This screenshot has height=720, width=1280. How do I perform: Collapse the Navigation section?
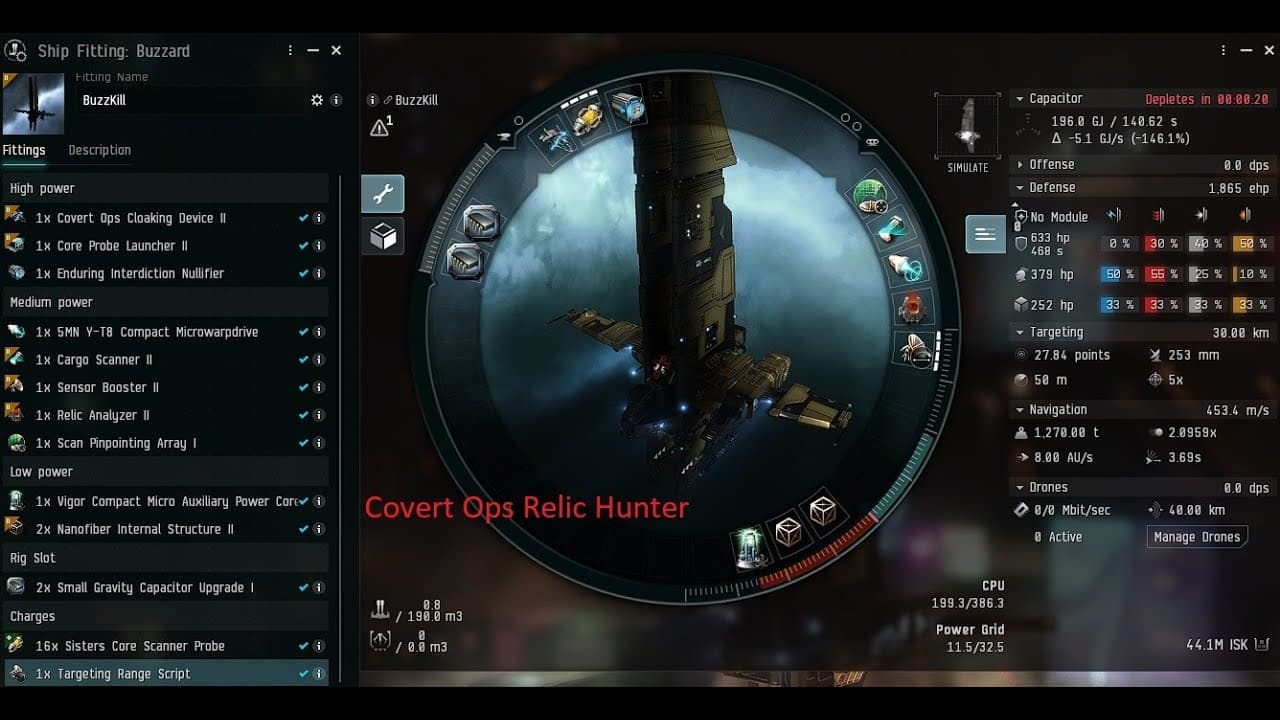pos(1019,410)
